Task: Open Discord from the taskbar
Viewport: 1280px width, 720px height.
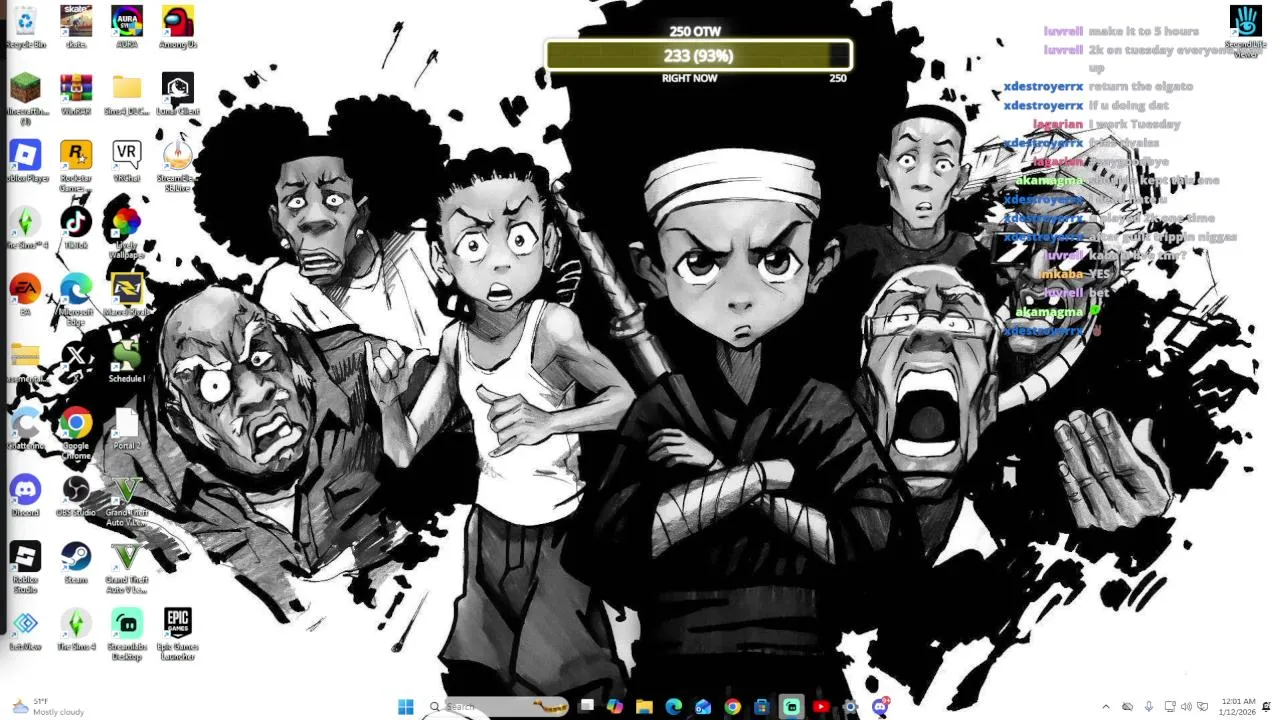Action: [880, 707]
